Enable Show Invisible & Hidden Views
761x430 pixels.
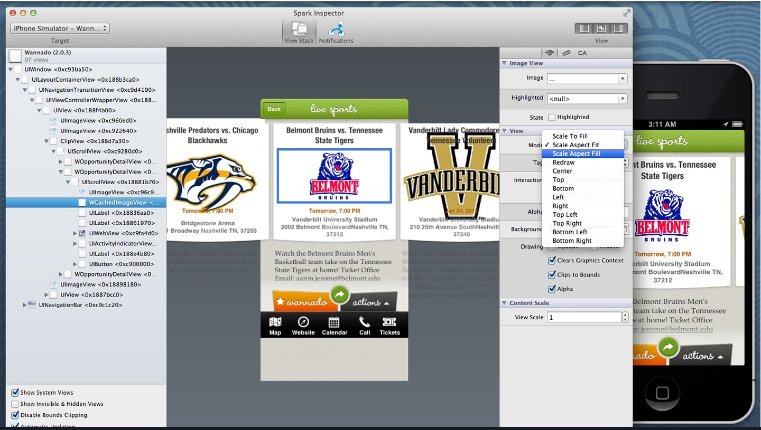[15, 404]
